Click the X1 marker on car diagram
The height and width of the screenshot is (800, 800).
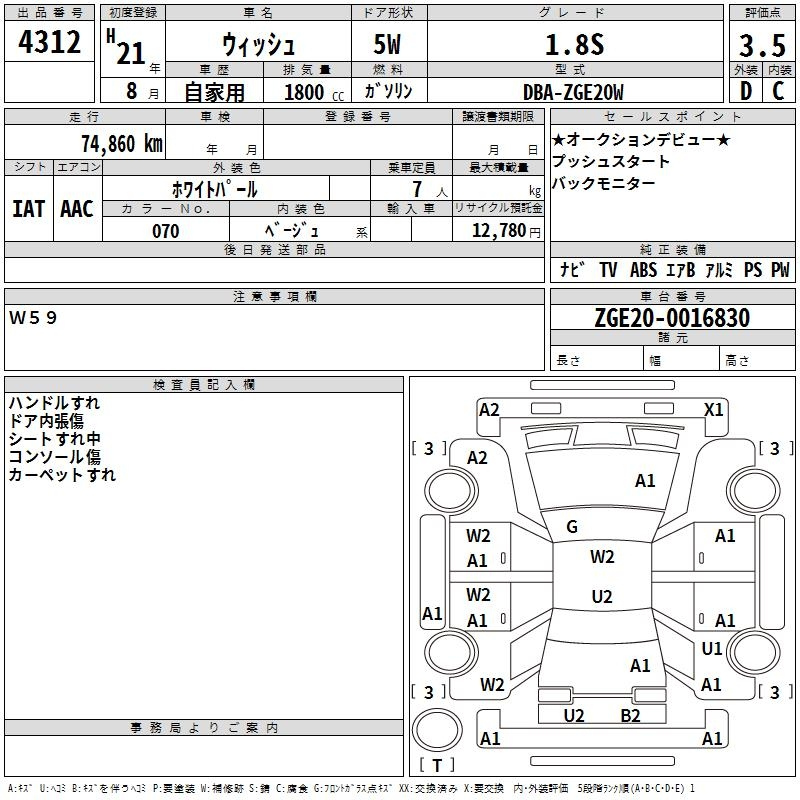713,409
